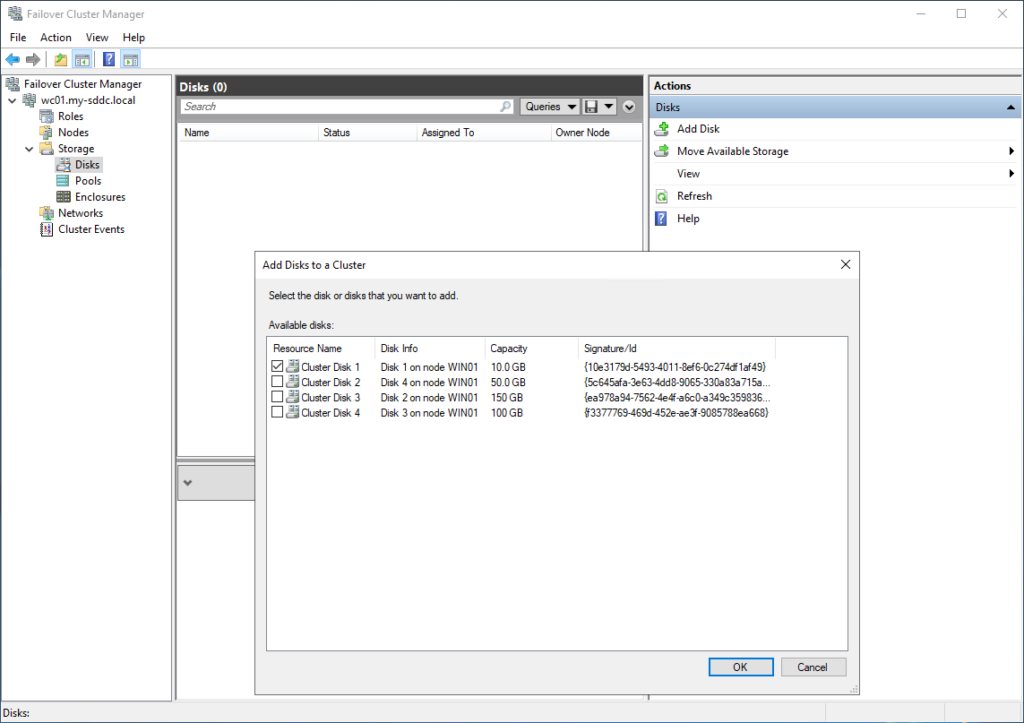Select the Pools storage item
This screenshot has width=1024, height=723.
coord(88,181)
